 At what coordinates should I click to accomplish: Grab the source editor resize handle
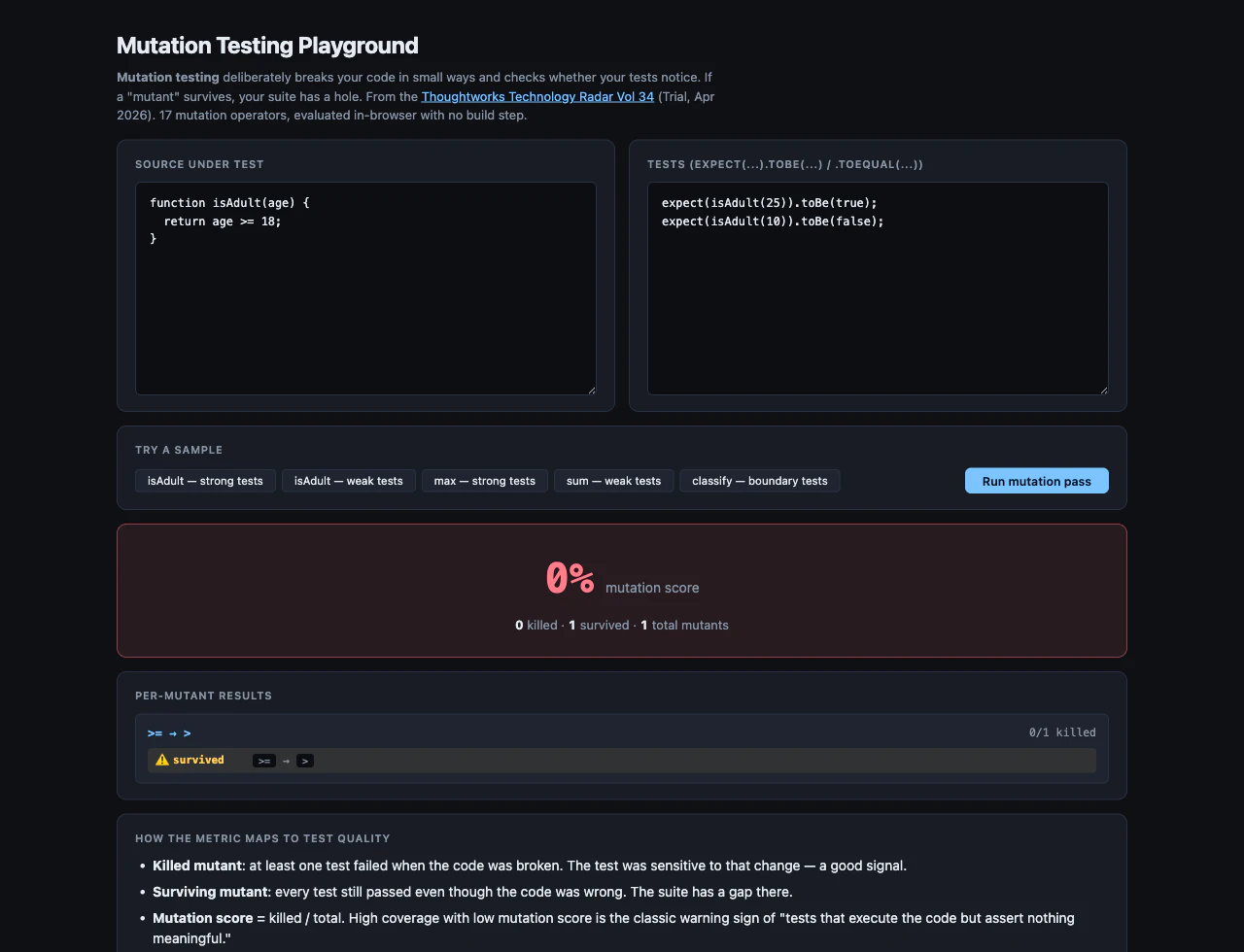tap(591, 390)
